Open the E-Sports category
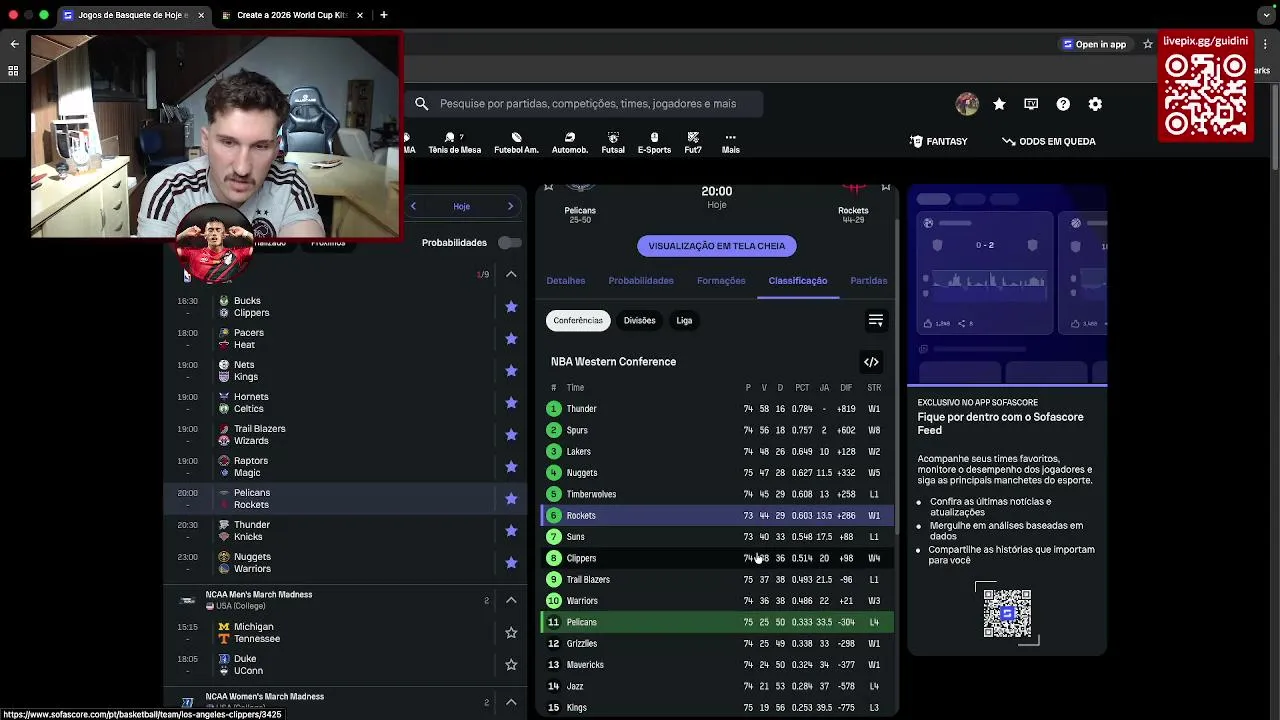The width and height of the screenshot is (1280, 720). pyautogui.click(x=654, y=143)
